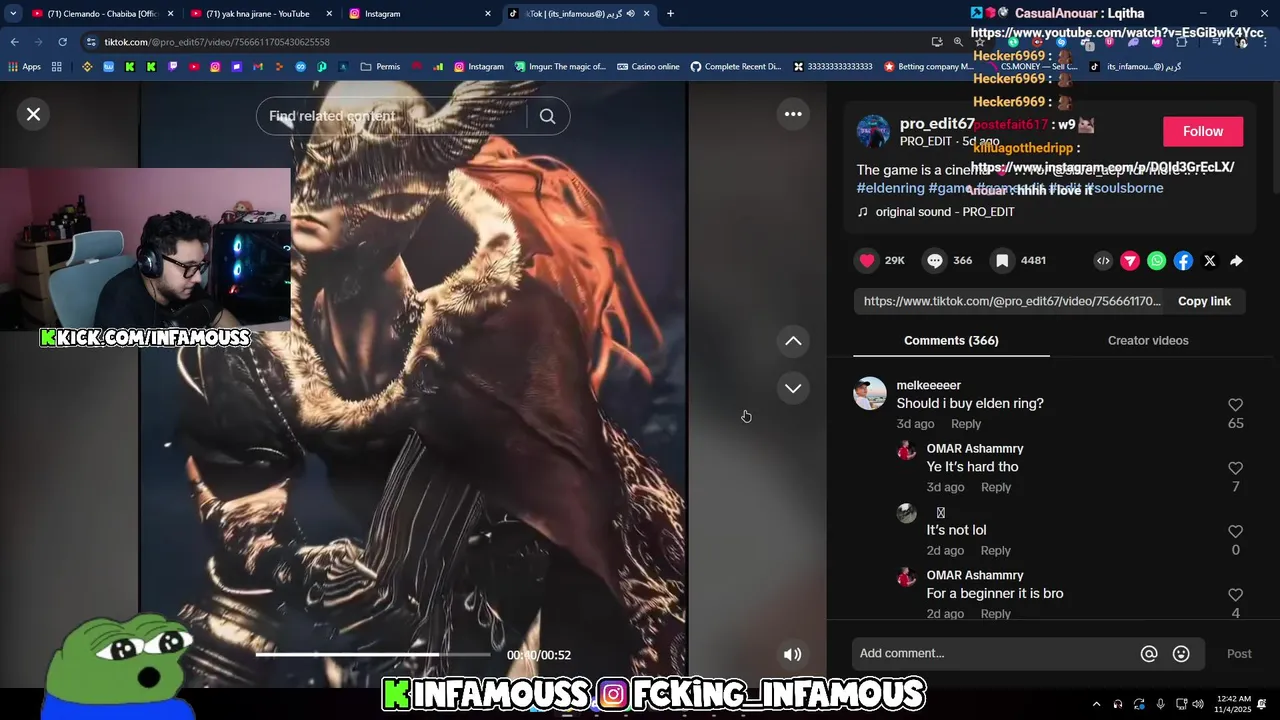Open the Imgur bookmark

pyautogui.click(x=561, y=67)
